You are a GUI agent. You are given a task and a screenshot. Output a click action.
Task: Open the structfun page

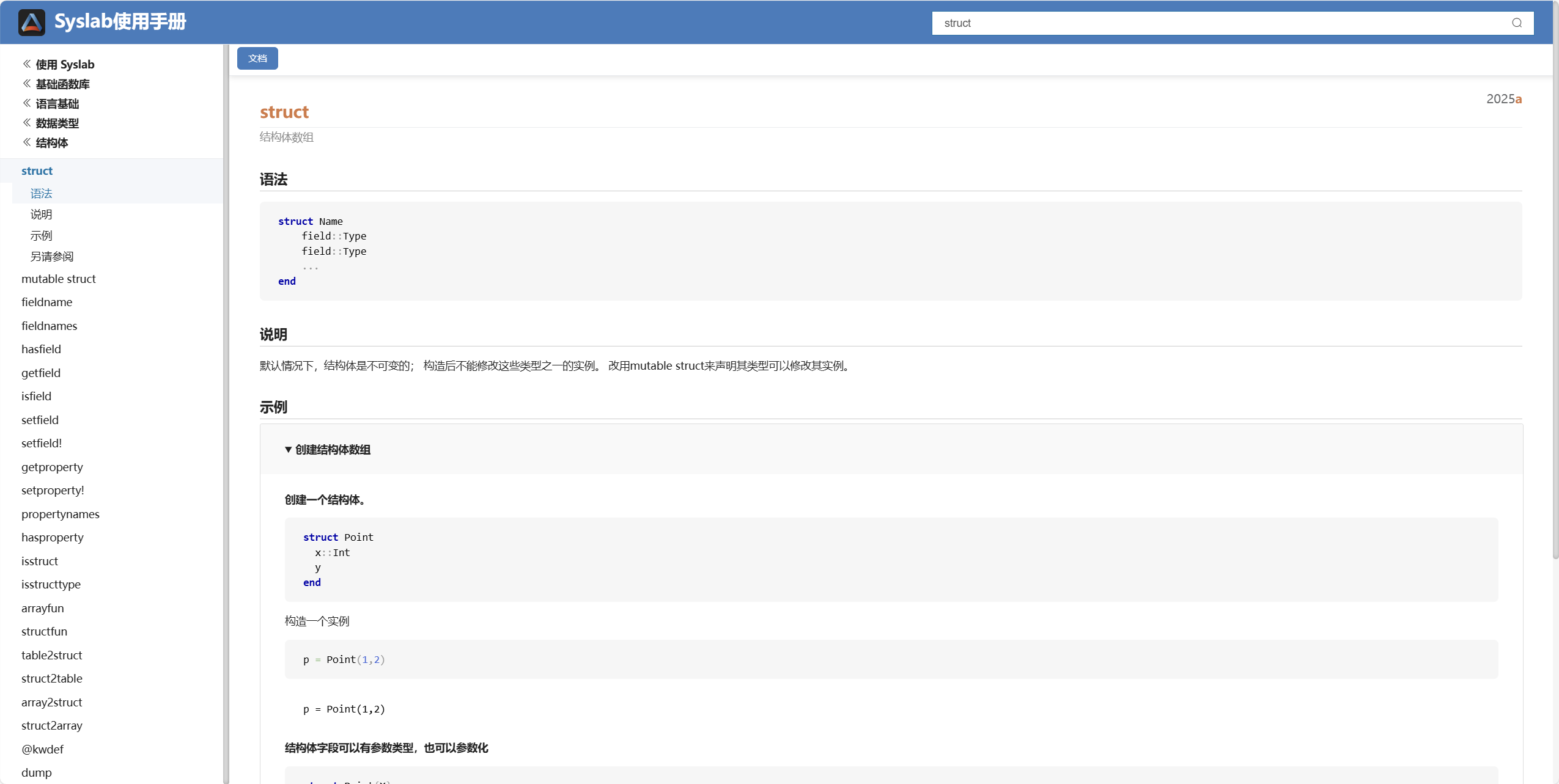click(44, 632)
